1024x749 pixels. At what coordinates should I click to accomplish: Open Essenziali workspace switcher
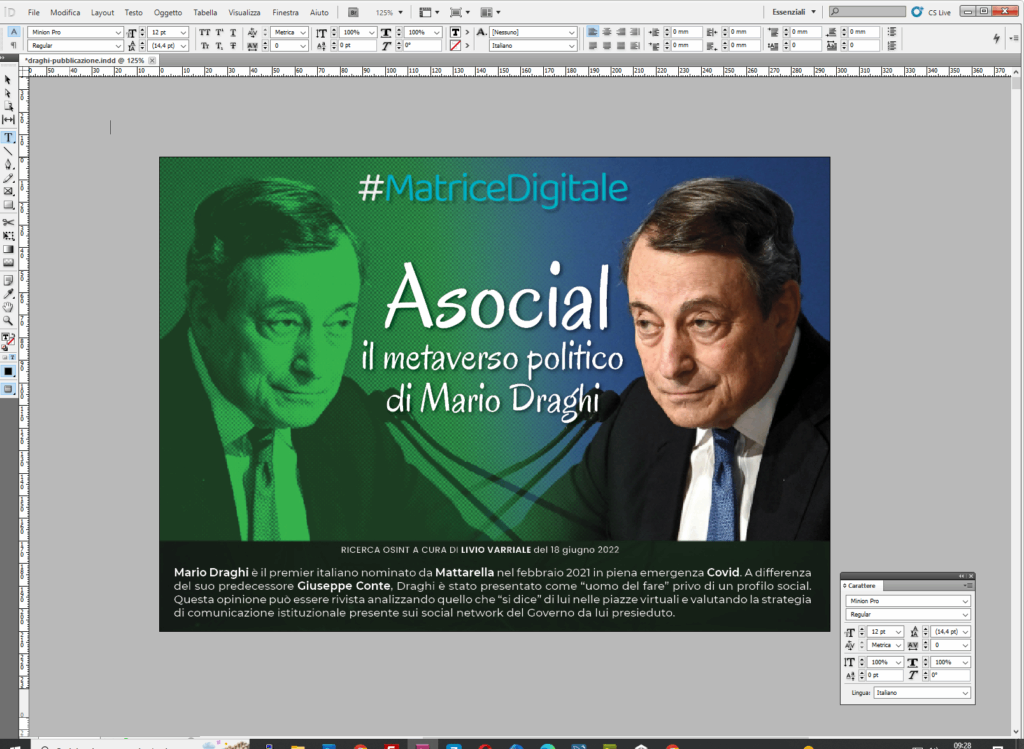[793, 12]
